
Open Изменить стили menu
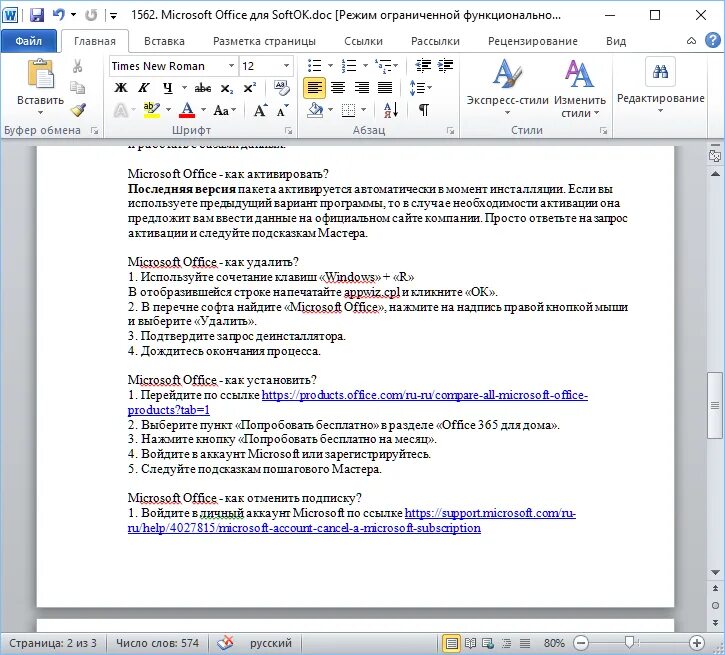click(x=579, y=87)
